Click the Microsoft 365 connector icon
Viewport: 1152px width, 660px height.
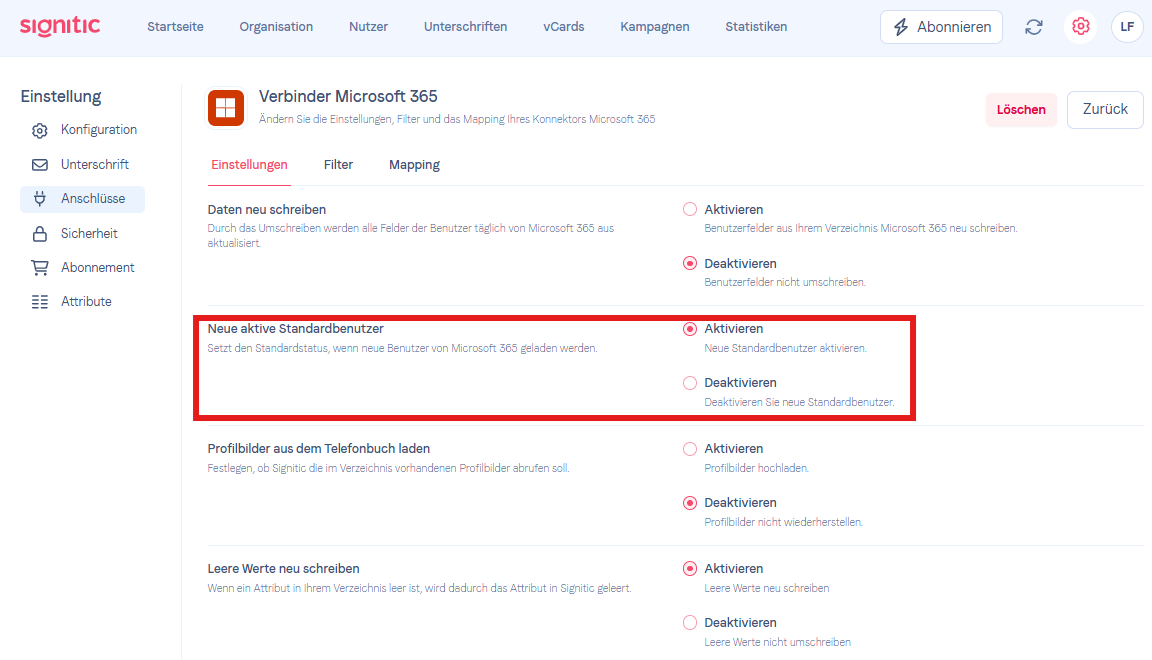click(226, 107)
